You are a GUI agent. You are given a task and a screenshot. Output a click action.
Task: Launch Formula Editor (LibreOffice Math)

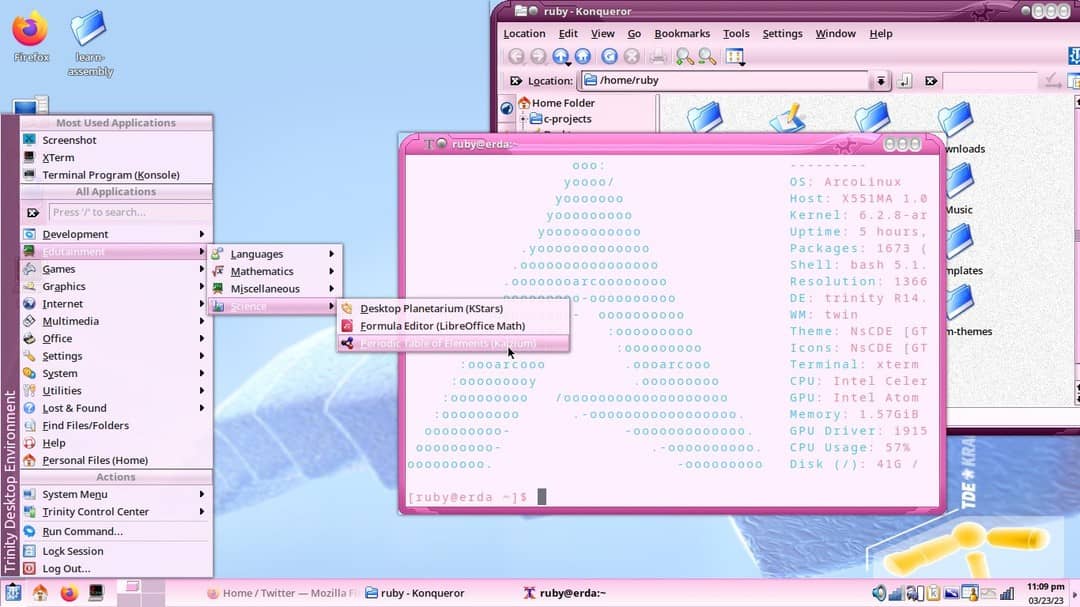click(x=453, y=326)
